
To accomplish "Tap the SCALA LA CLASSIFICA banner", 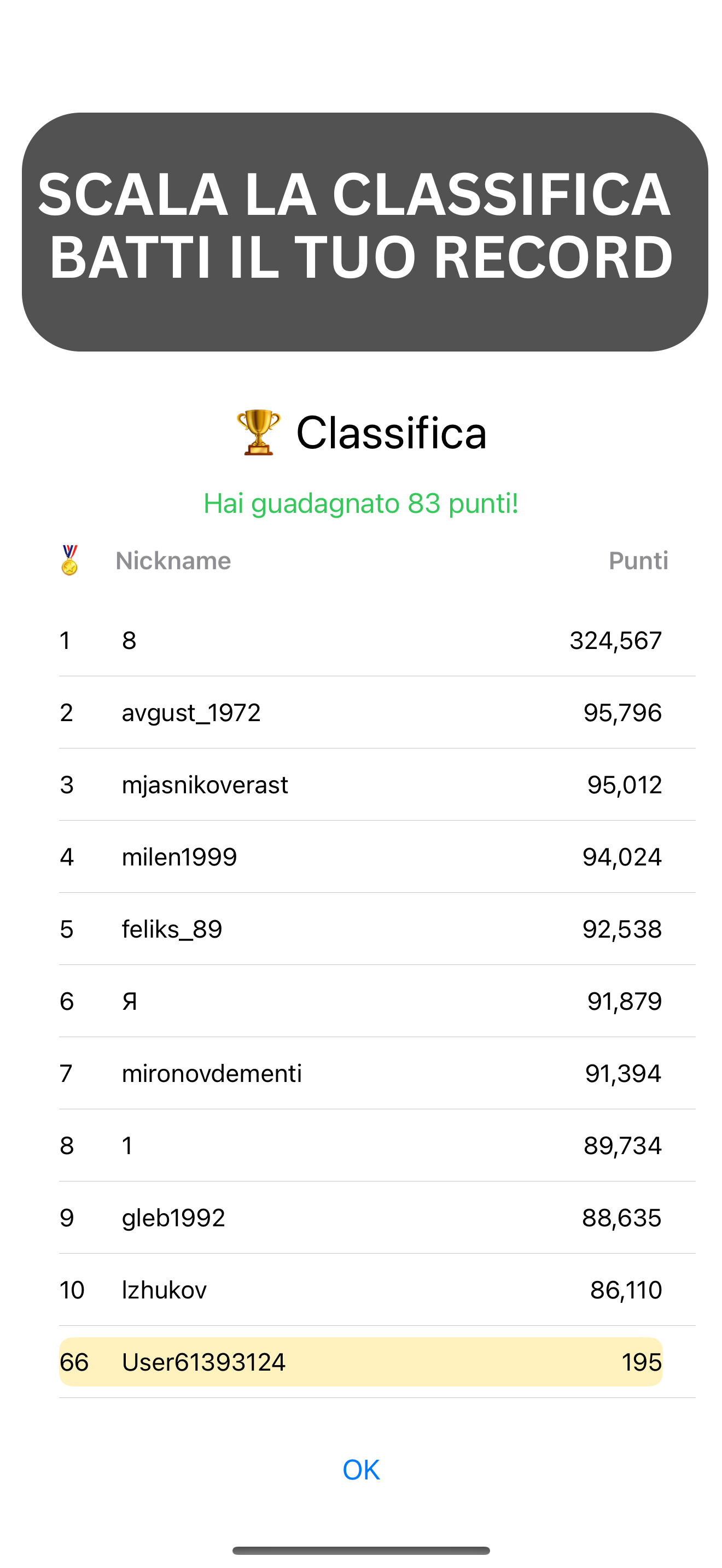I will tap(364, 231).
